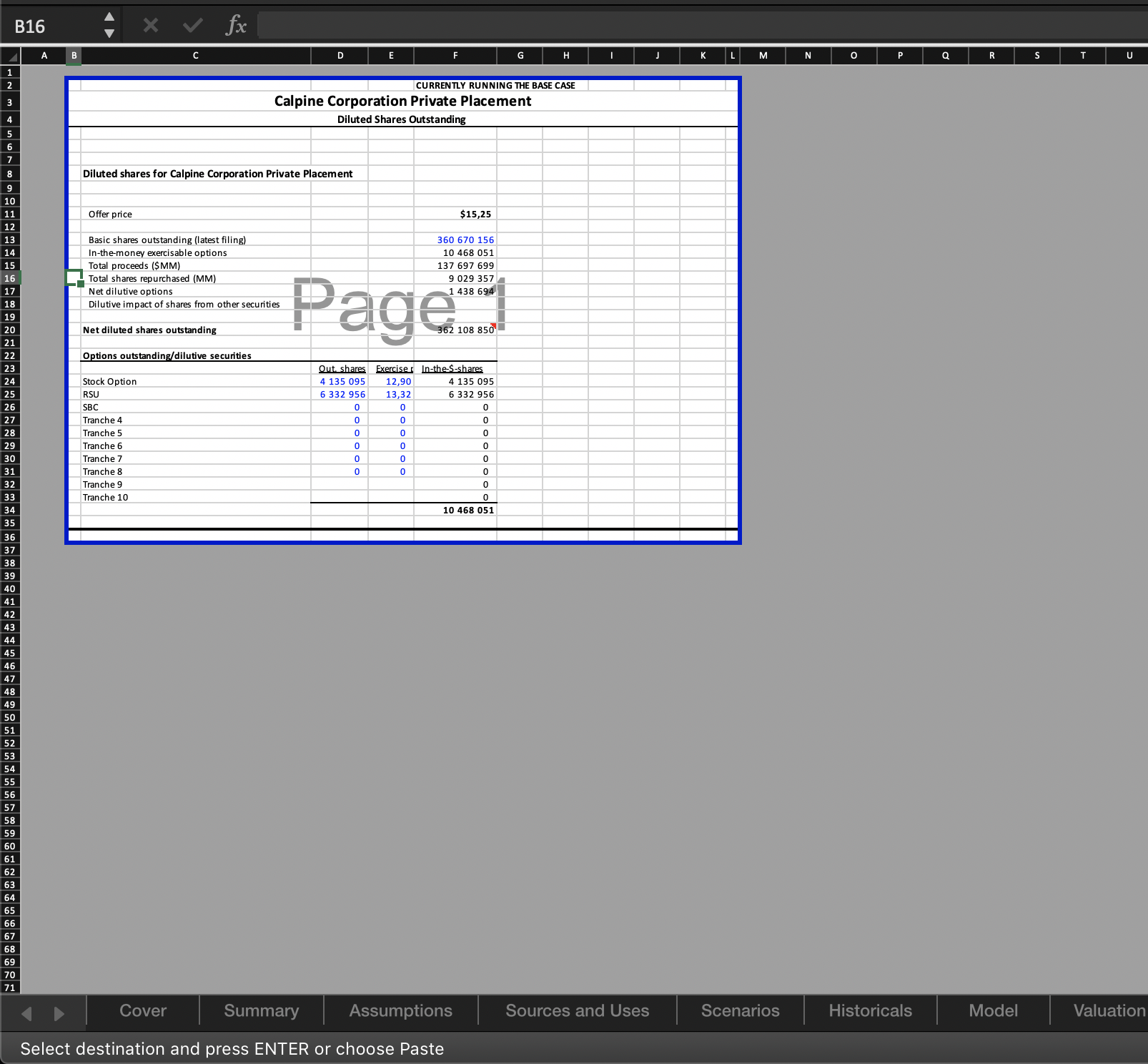This screenshot has width=1148, height=1064.
Task: Click the Name Box showing B16
Action: 50,26
